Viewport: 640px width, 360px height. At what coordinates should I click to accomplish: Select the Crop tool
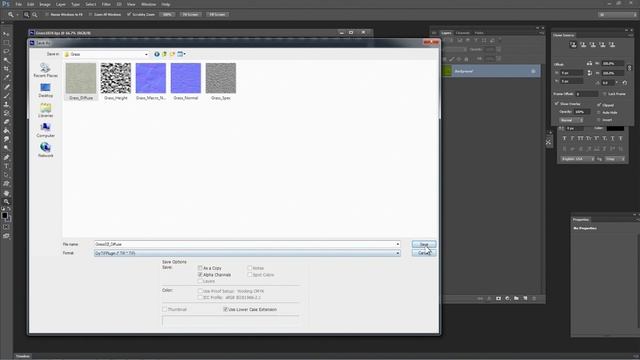pyautogui.click(x=6, y=69)
